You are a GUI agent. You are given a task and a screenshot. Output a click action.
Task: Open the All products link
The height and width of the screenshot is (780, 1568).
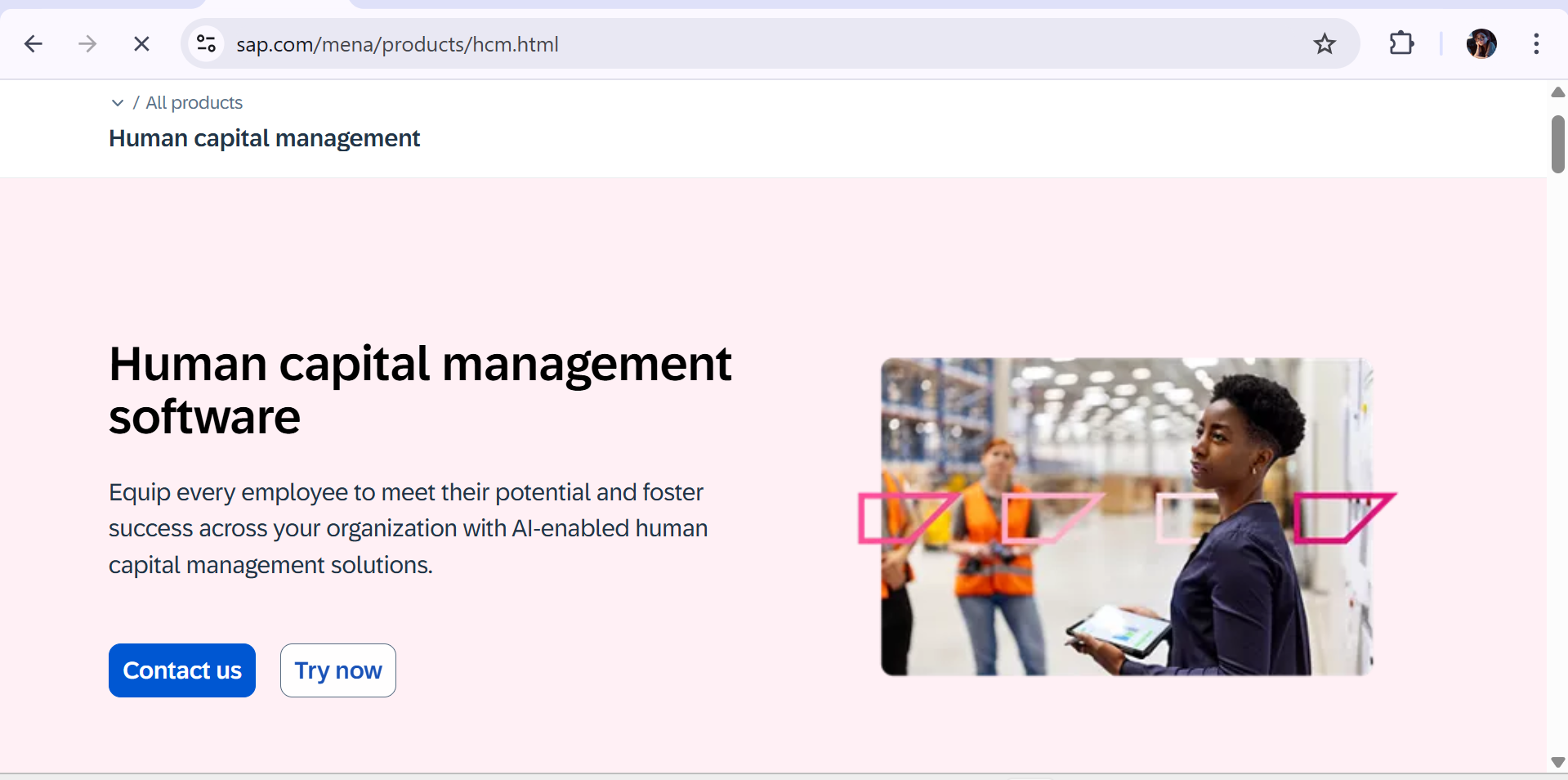tap(194, 103)
